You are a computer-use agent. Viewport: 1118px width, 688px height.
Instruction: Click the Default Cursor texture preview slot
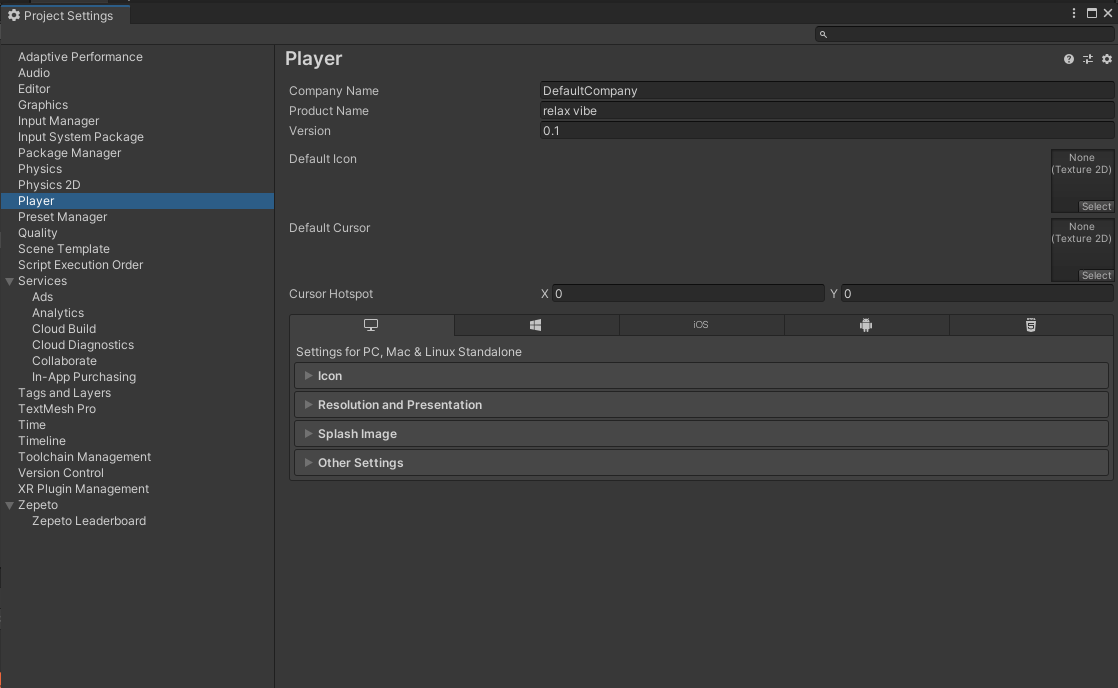1082,250
